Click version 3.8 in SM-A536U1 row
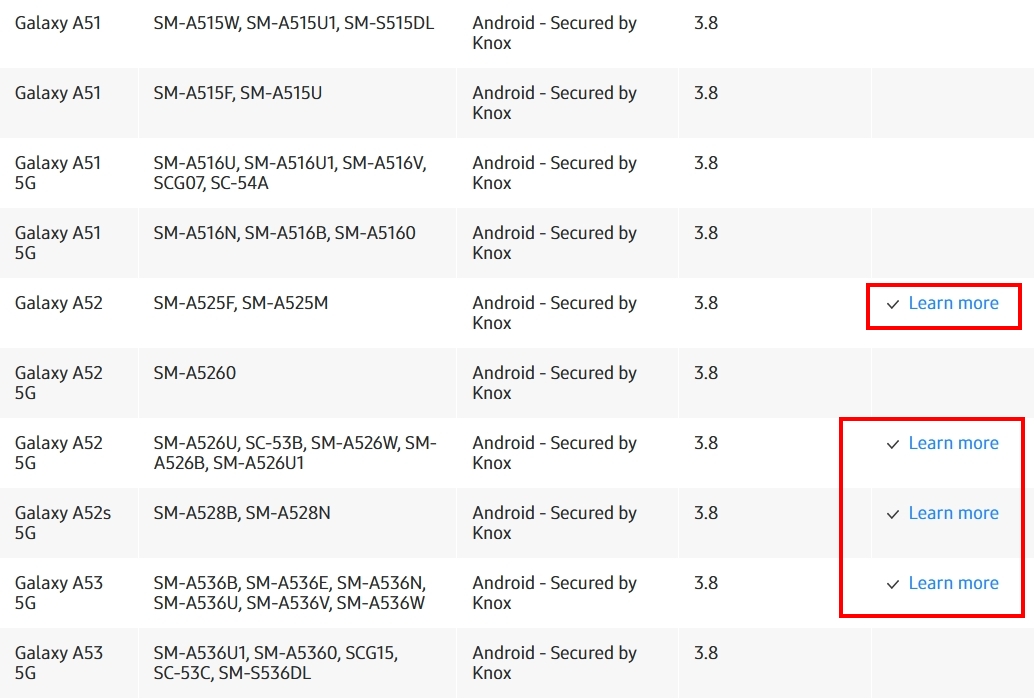 click(x=706, y=654)
